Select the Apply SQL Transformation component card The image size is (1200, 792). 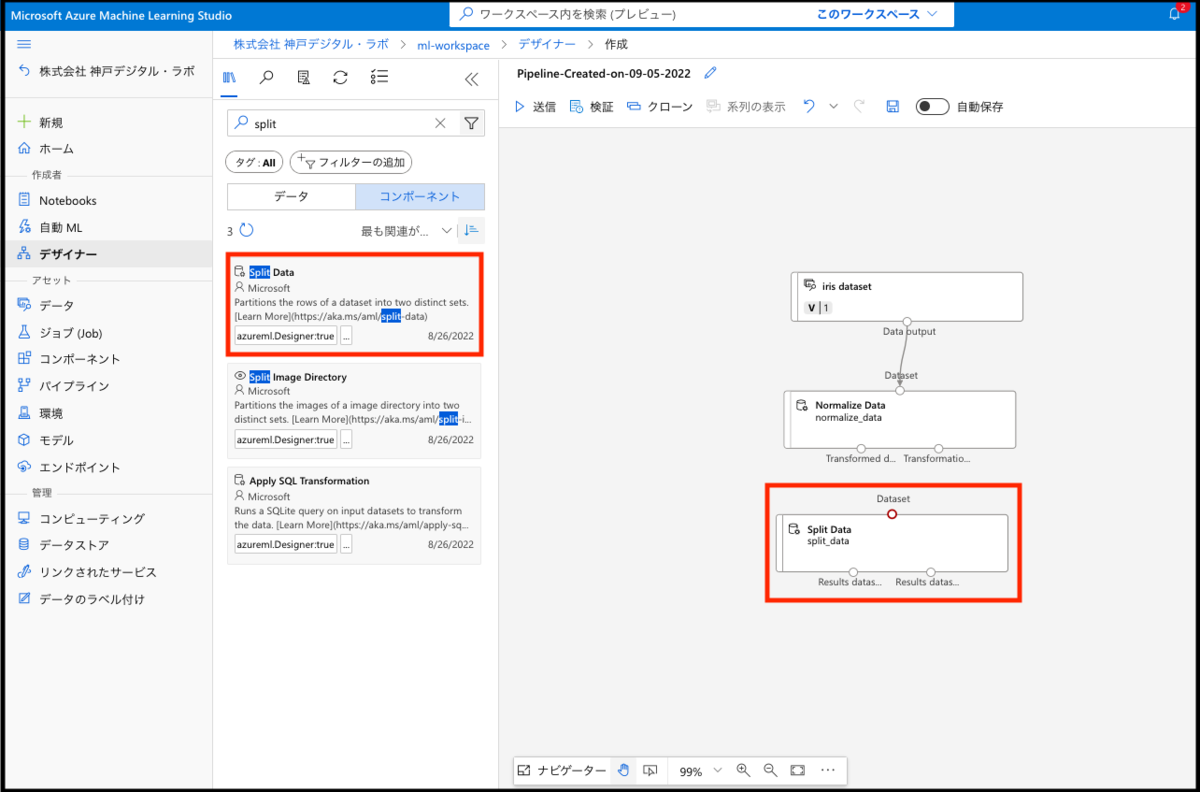click(x=354, y=515)
